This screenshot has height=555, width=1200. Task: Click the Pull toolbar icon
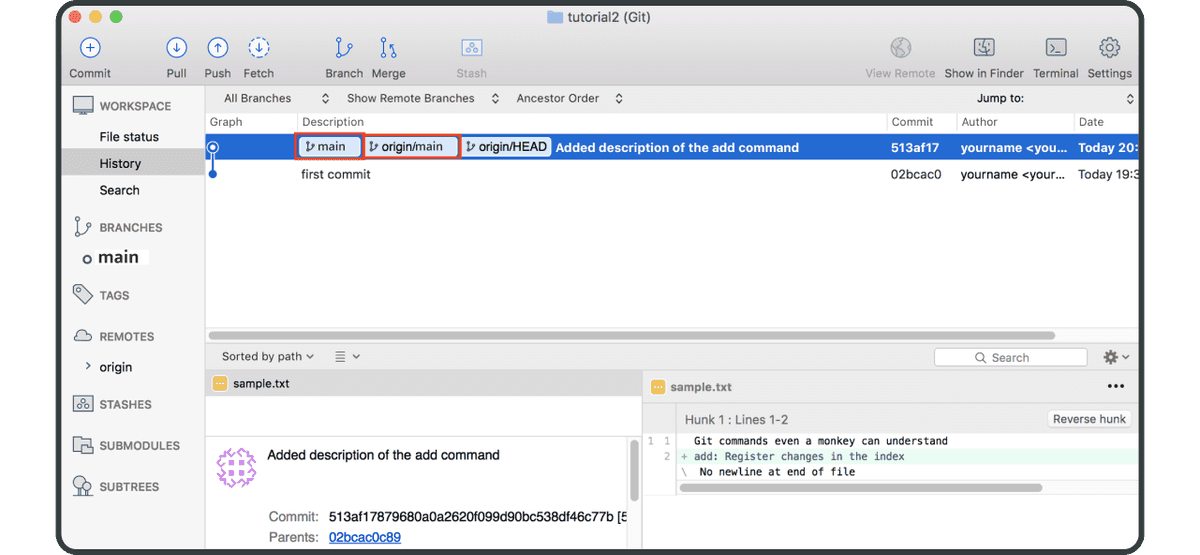point(177,48)
